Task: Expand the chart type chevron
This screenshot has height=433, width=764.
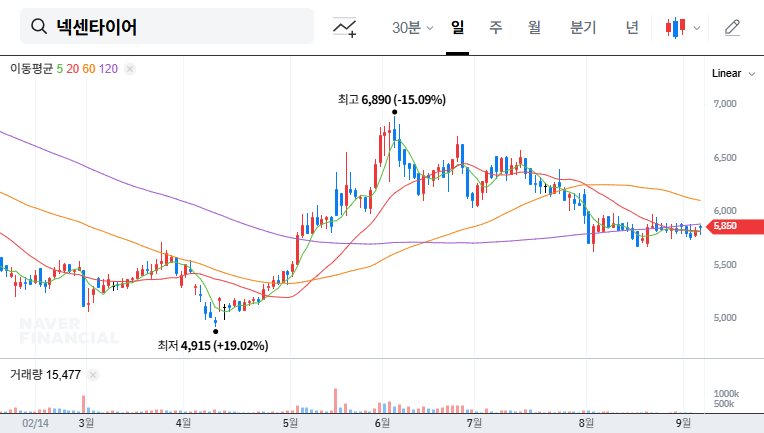Action: tap(697, 28)
